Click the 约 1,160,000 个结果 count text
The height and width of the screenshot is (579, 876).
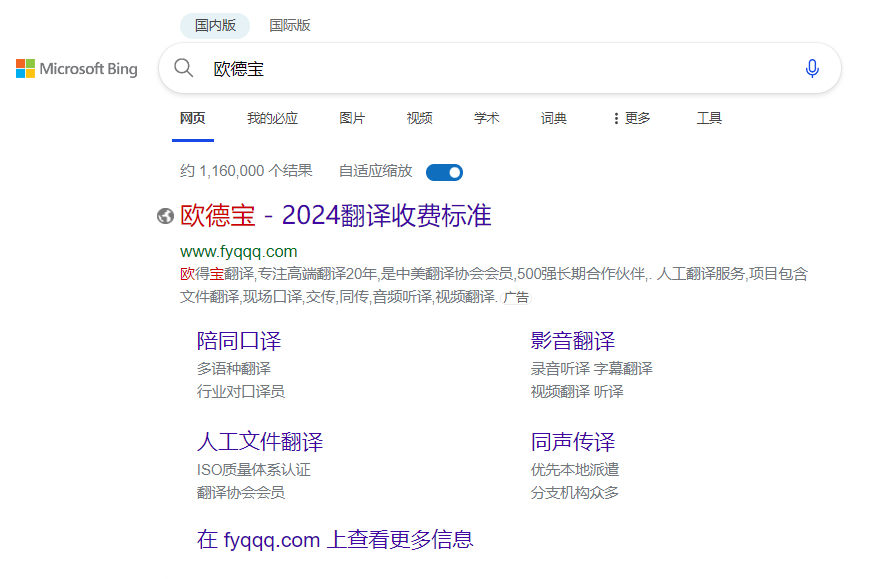coord(246,171)
